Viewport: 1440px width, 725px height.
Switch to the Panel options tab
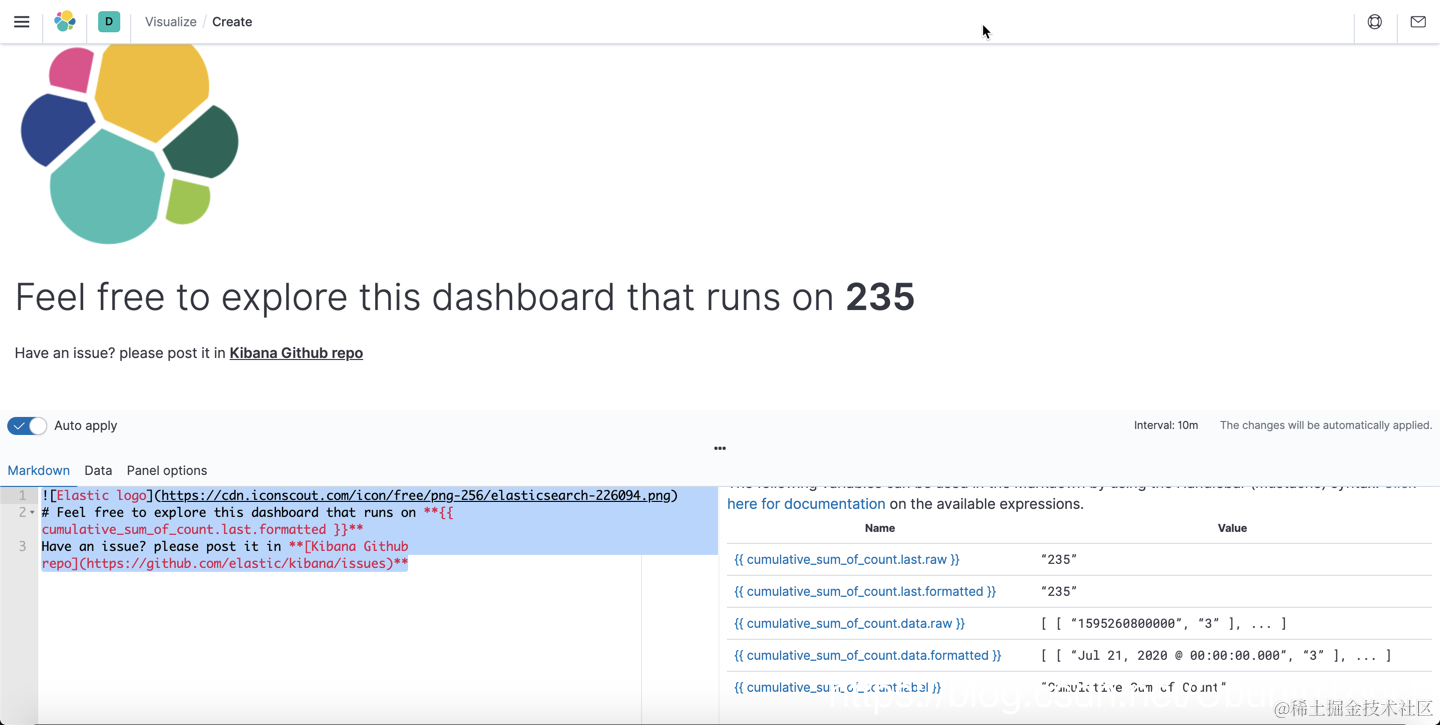point(167,470)
